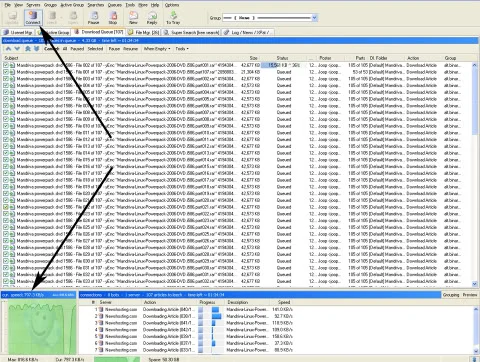Open the When Empty dropdown
This screenshot has width=480, height=362.
[x=157, y=49]
